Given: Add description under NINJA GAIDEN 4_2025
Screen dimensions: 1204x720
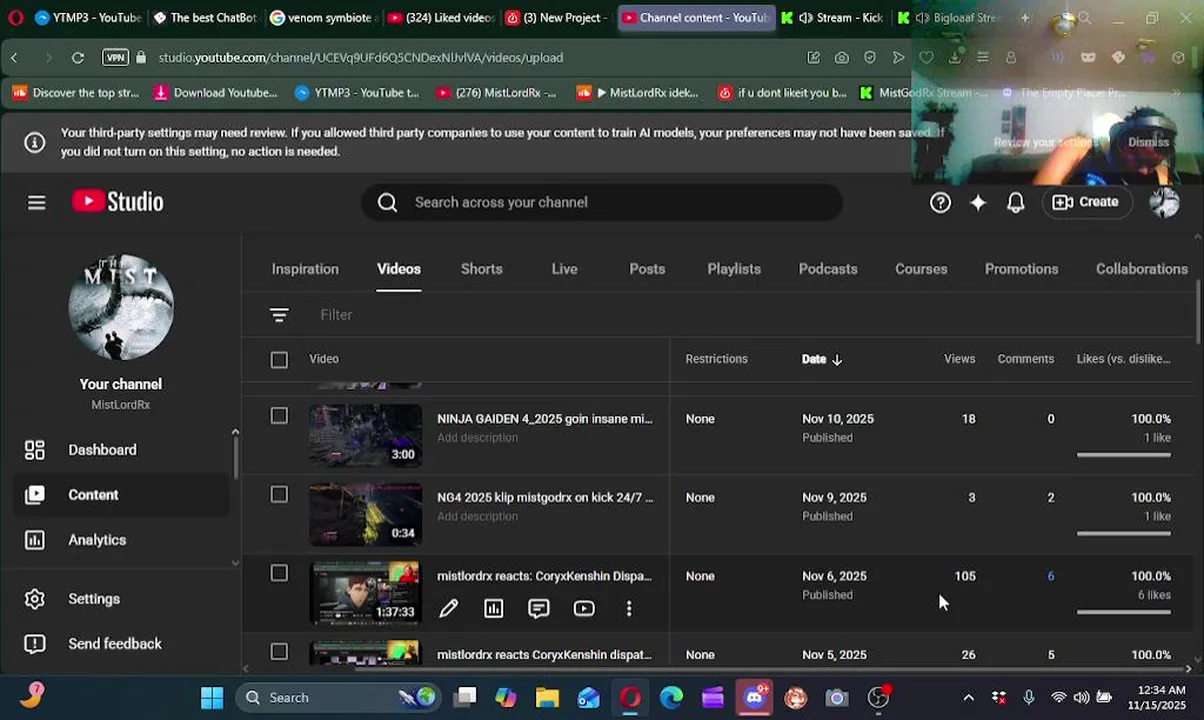Looking at the screenshot, I should [x=477, y=438].
